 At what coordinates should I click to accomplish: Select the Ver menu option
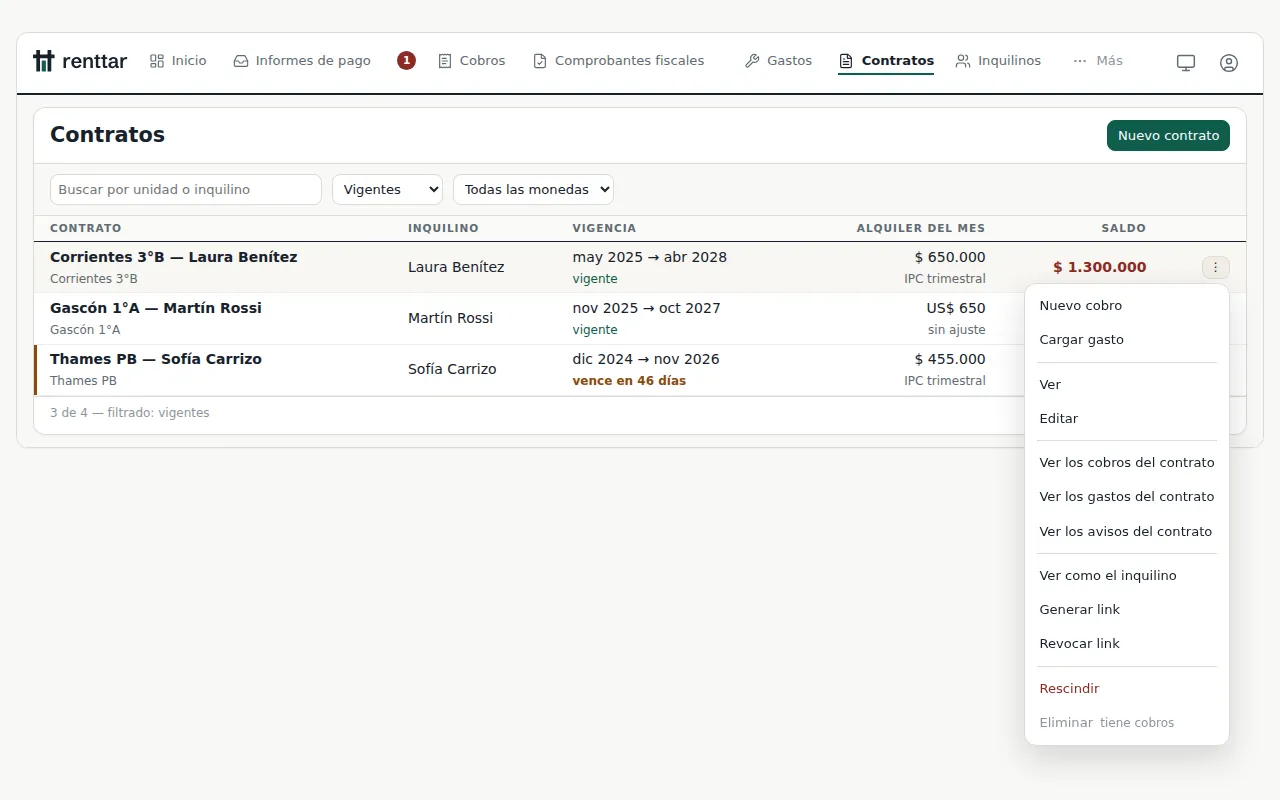pyautogui.click(x=1127, y=385)
